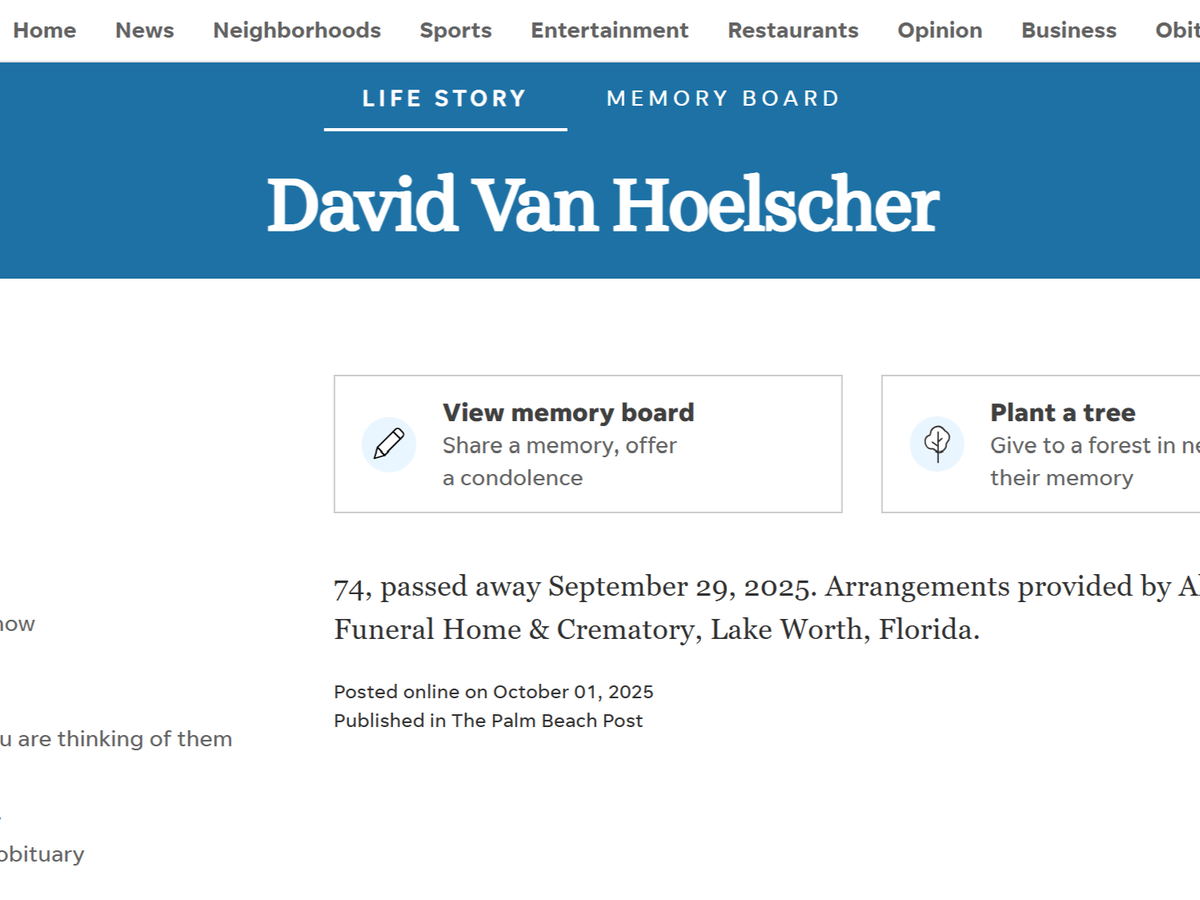
Task: Open the Entertainment section
Action: (610, 30)
